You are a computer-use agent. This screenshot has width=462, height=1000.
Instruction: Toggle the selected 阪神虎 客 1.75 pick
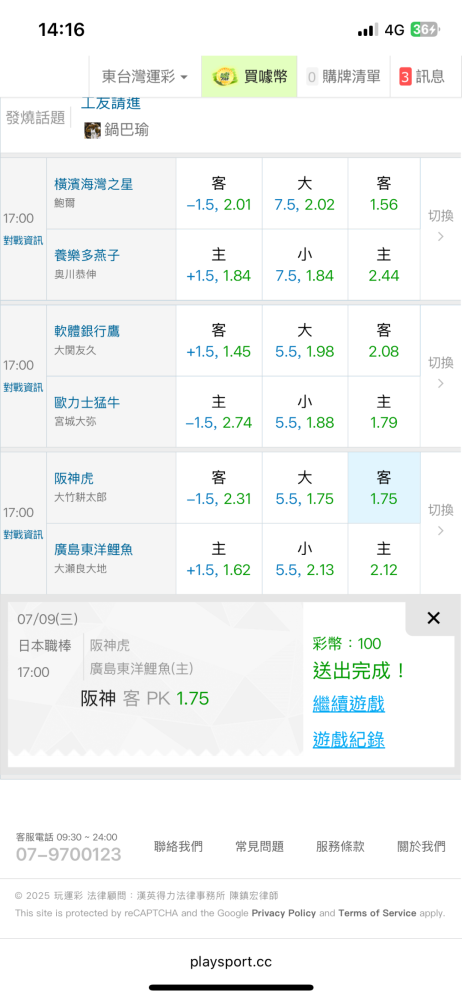[x=384, y=488]
